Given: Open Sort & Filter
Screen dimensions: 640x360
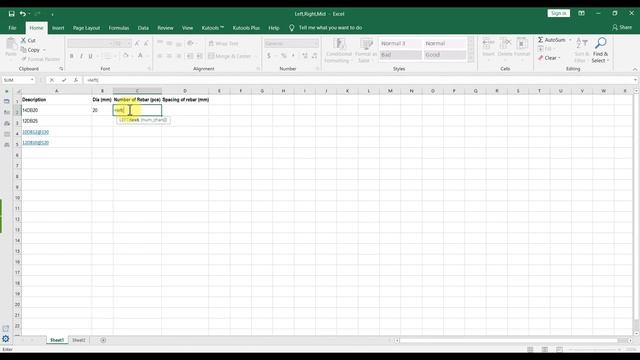Looking at the screenshot, I should pos(582,50).
